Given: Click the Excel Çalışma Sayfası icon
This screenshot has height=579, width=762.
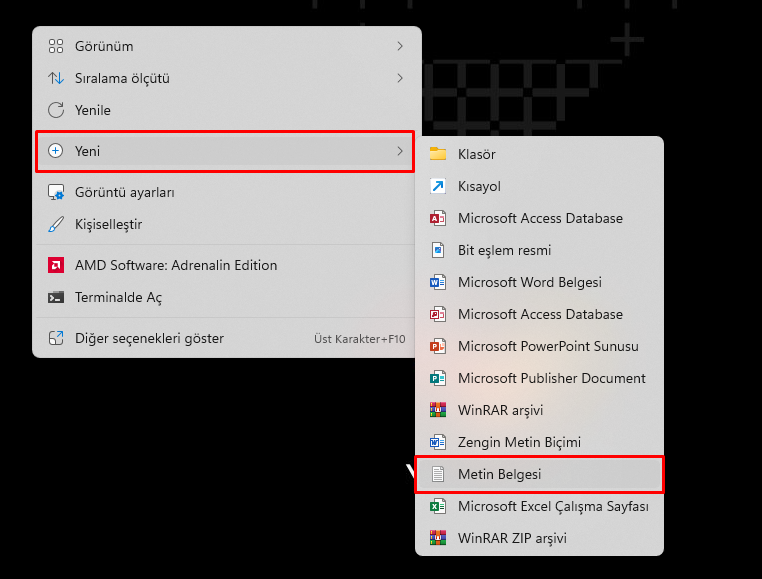Looking at the screenshot, I should (437, 506).
